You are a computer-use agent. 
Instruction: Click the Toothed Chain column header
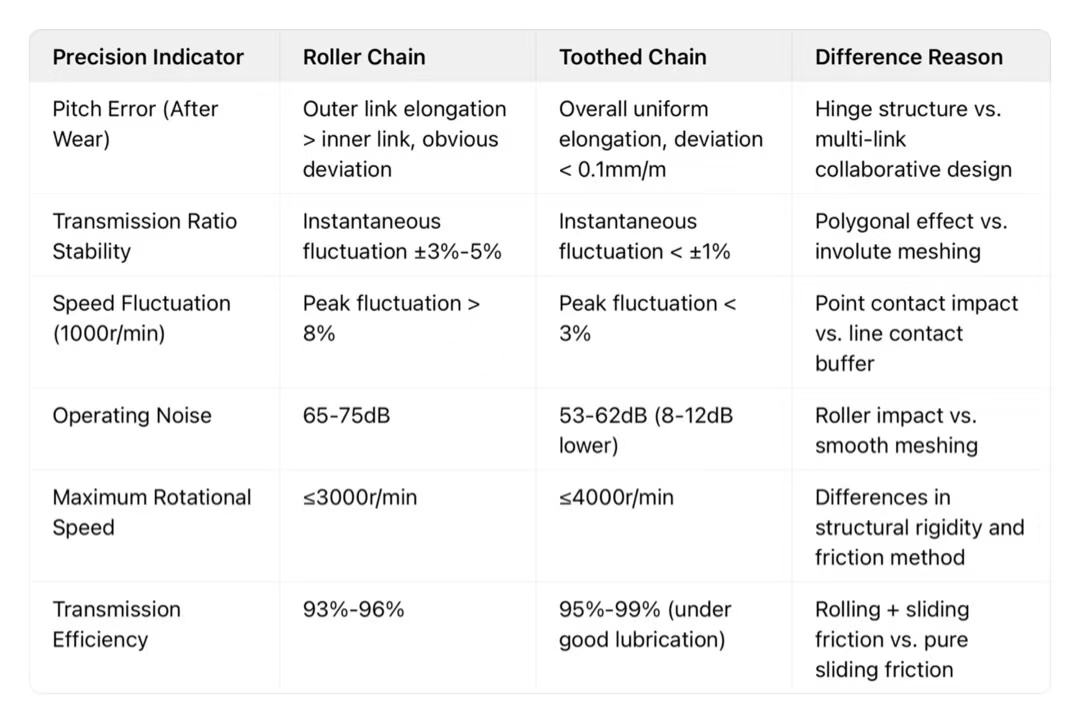(x=632, y=57)
